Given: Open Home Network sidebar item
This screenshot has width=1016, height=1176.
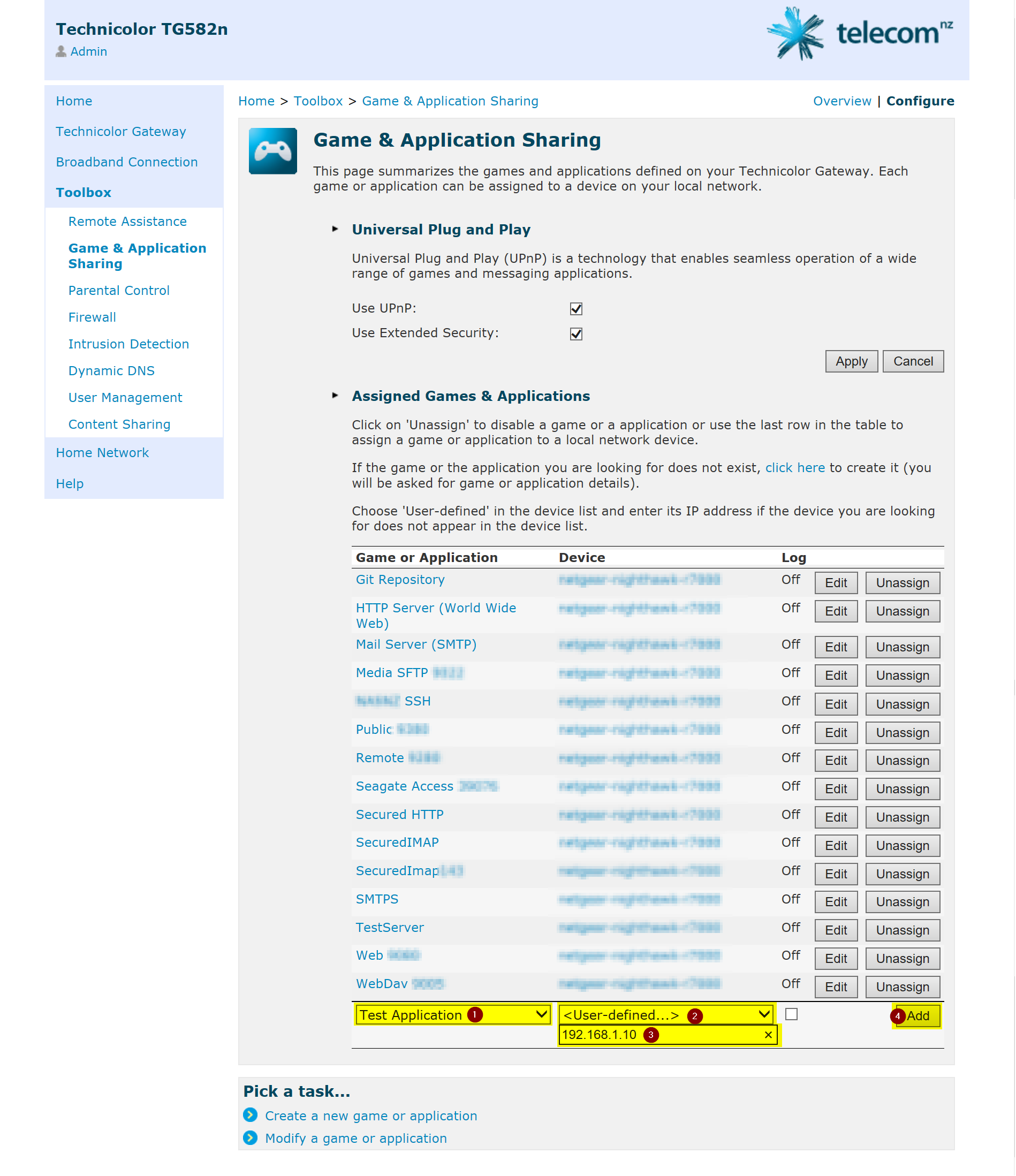Looking at the screenshot, I should coord(102,453).
